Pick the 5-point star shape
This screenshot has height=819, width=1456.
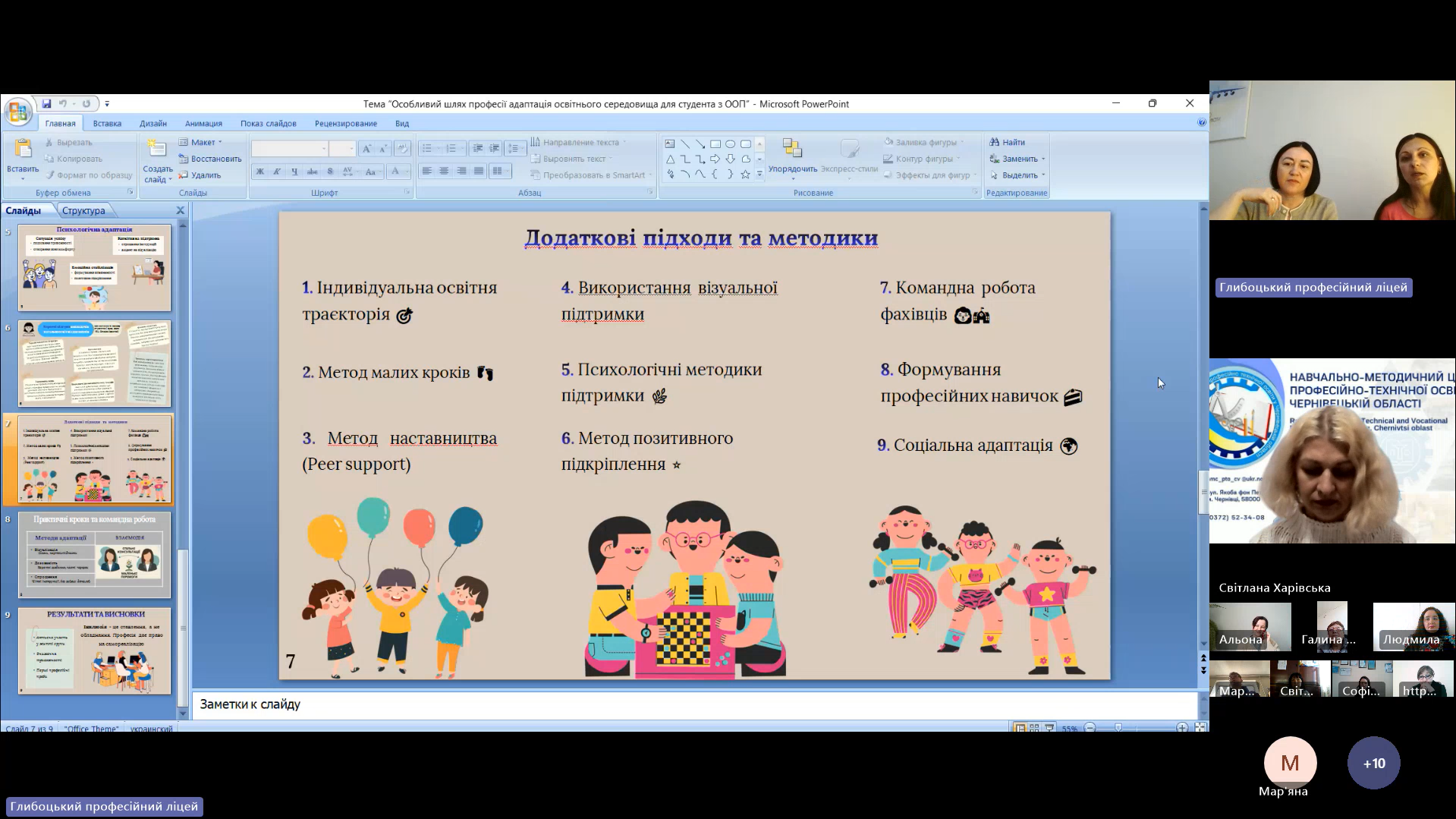click(x=745, y=175)
